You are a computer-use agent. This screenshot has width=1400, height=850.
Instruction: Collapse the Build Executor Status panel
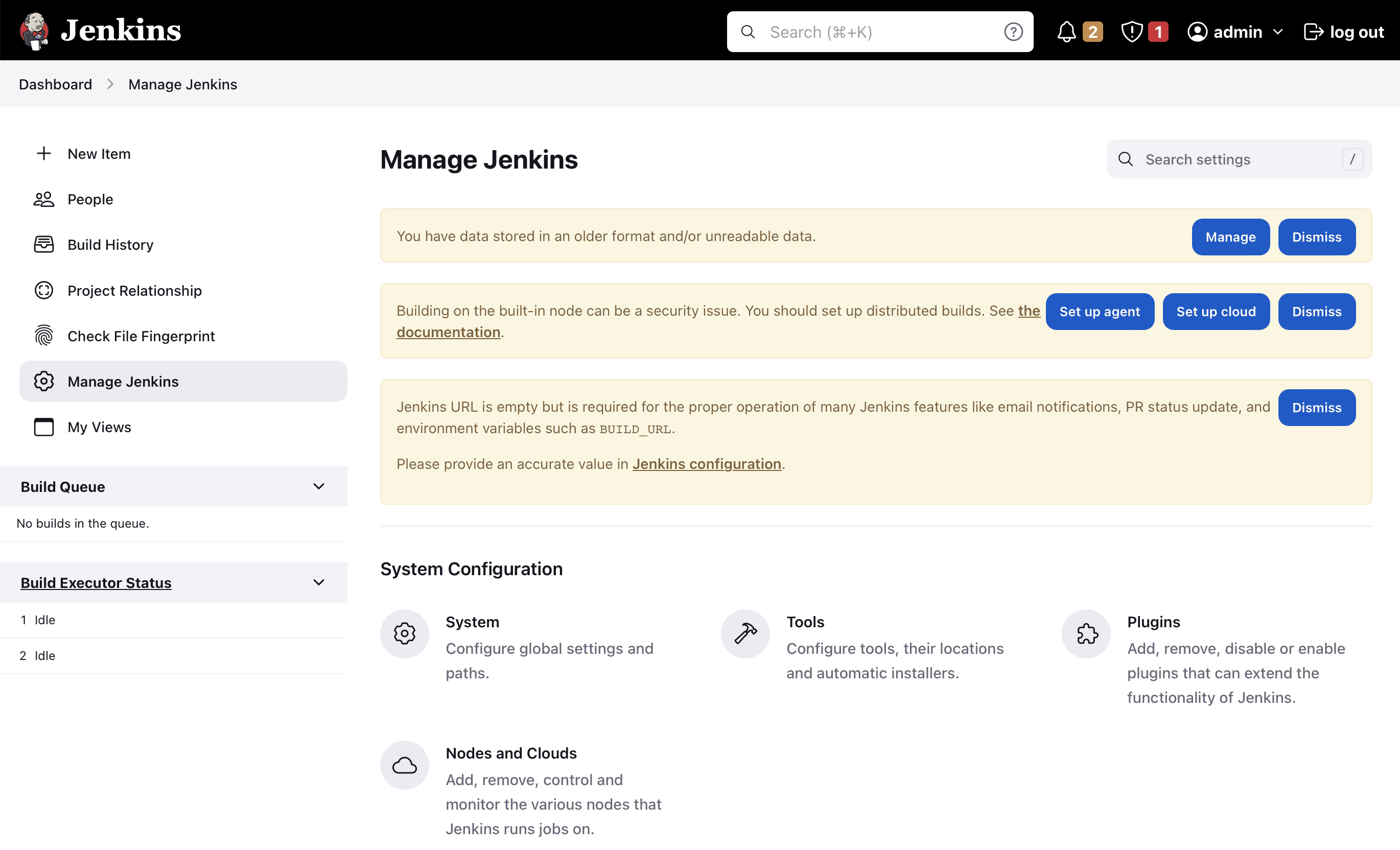click(x=319, y=582)
